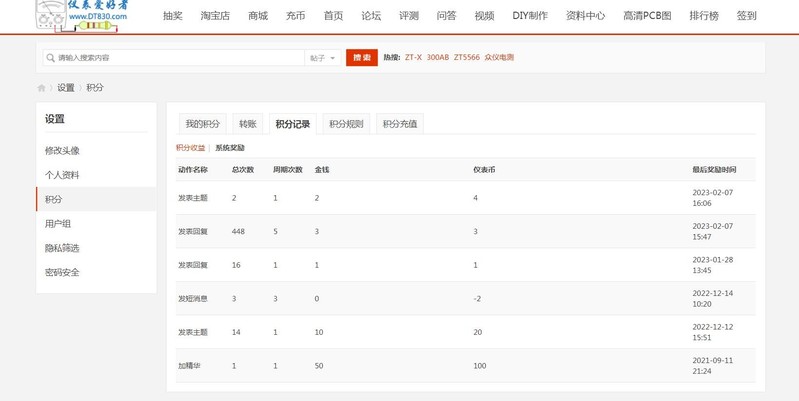799x401 pixels.
Task: Click the home breadcrumb icon
Action: tap(41, 88)
